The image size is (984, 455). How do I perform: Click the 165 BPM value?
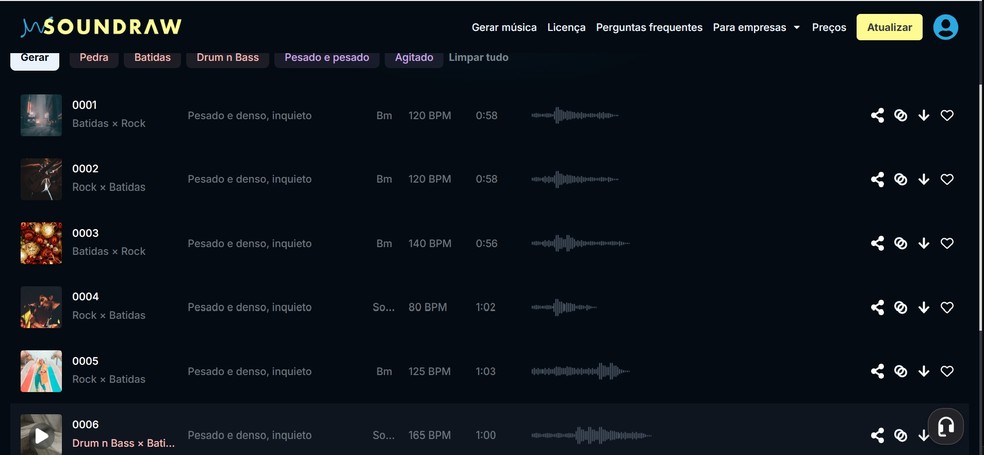click(x=430, y=435)
